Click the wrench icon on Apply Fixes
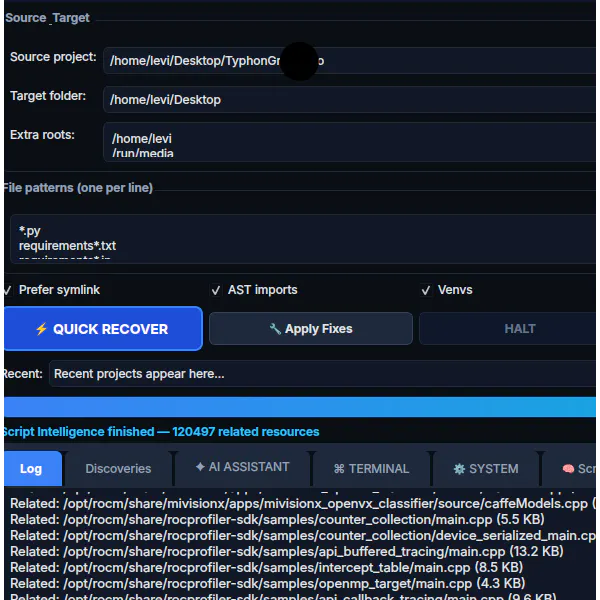This screenshot has width=600, height=600. click(275, 329)
